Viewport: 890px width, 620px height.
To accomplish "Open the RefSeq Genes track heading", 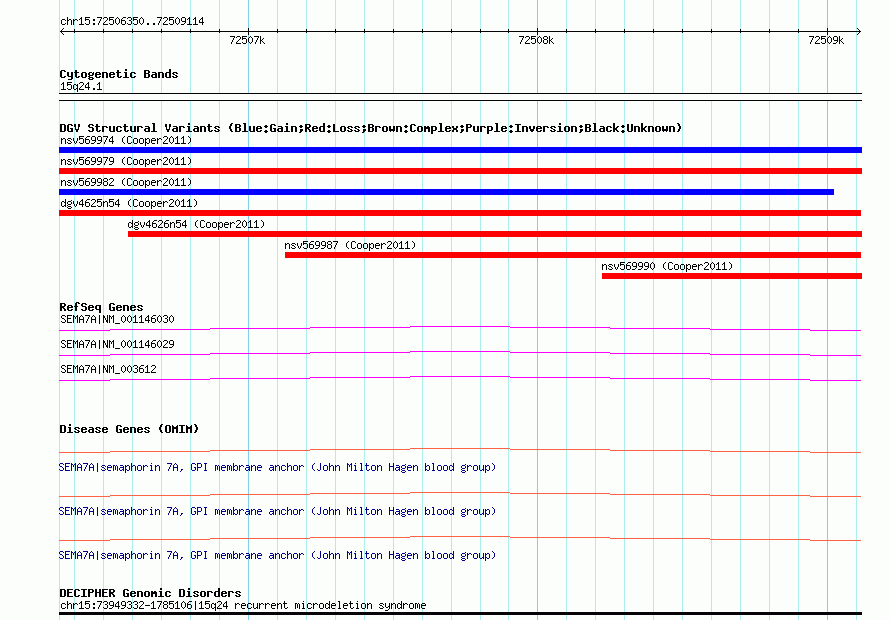I will point(101,308).
